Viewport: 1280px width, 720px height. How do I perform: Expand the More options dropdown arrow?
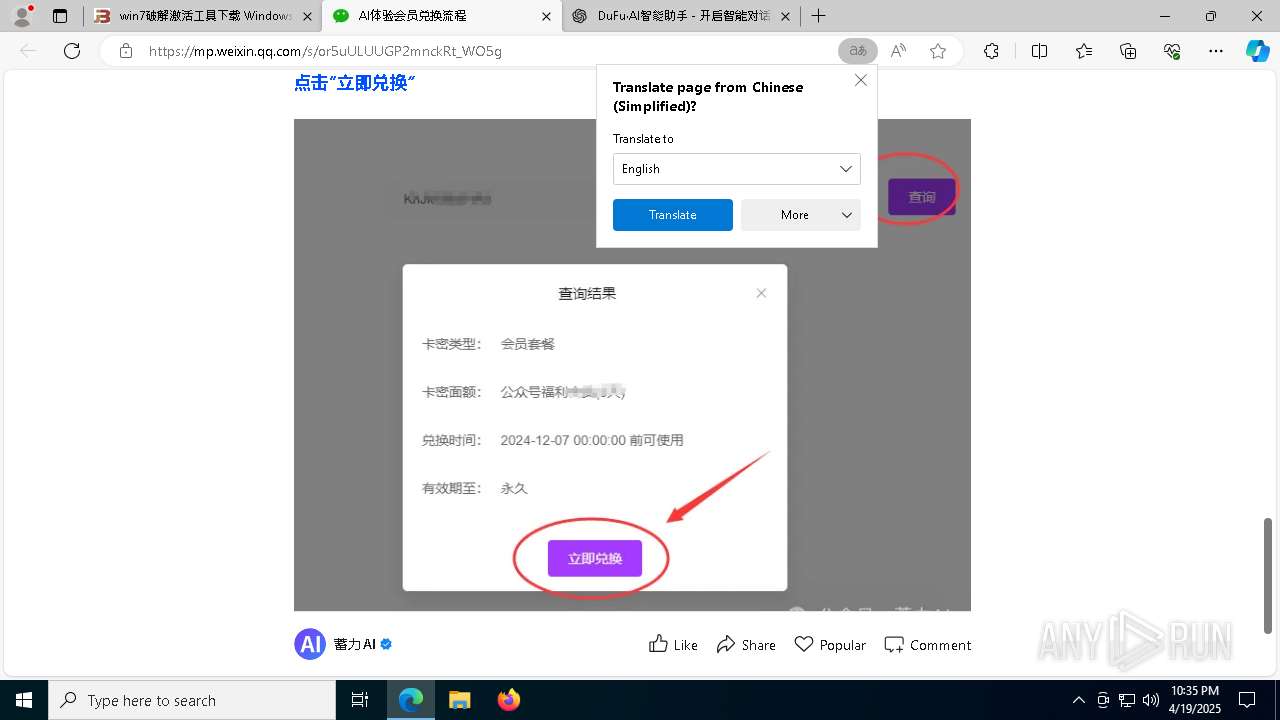click(847, 215)
